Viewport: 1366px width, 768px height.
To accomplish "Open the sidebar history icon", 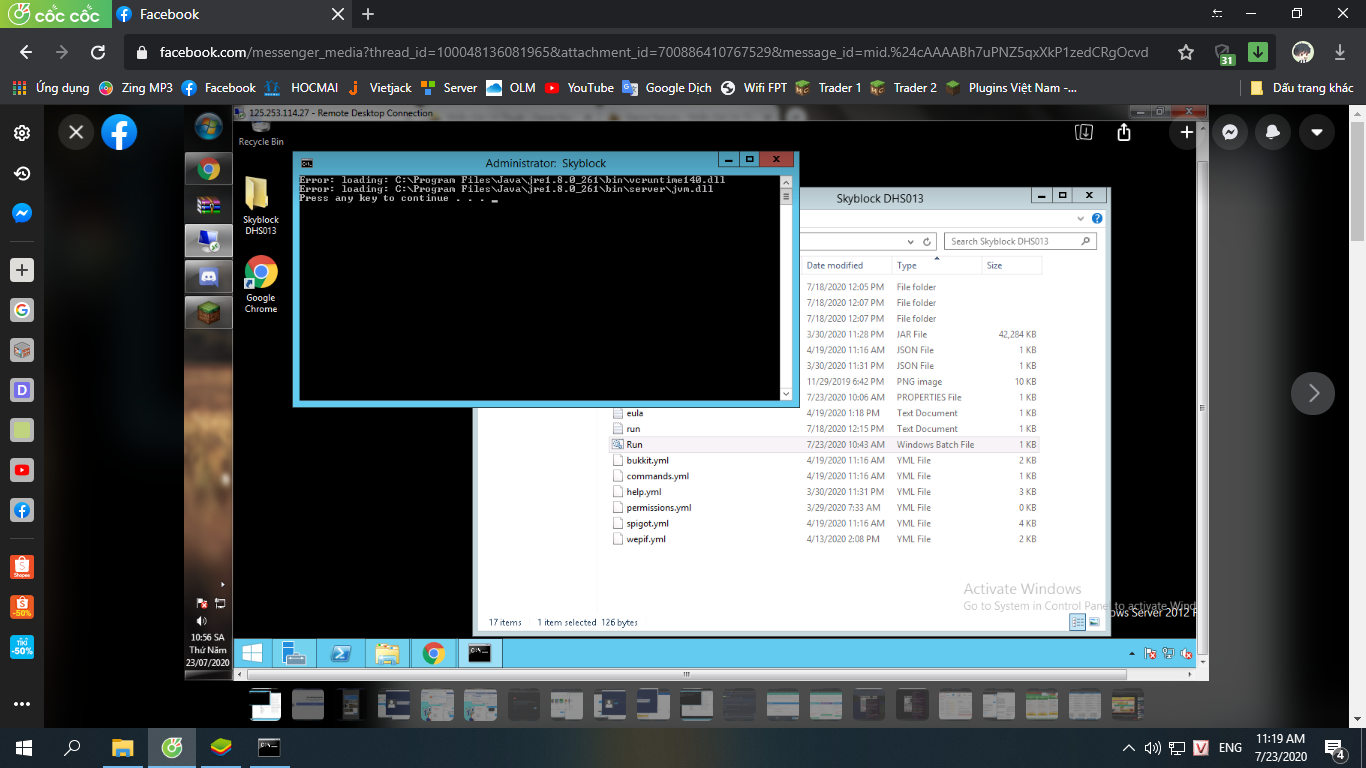I will point(22,173).
